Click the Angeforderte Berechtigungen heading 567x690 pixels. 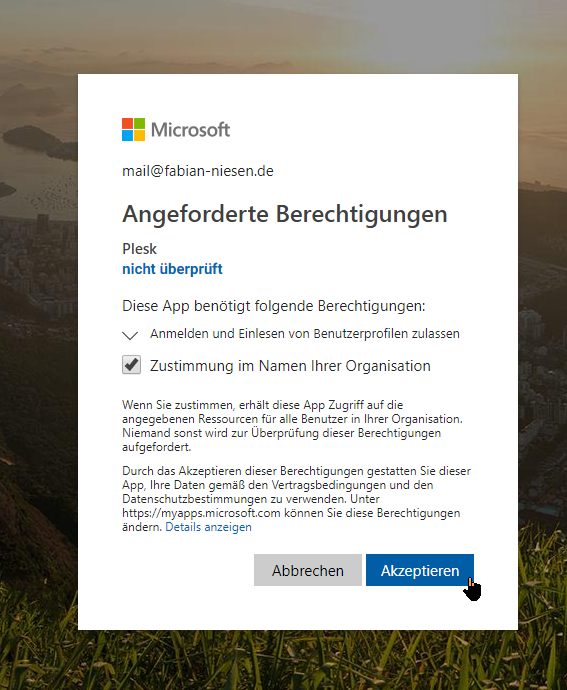[x=284, y=214]
